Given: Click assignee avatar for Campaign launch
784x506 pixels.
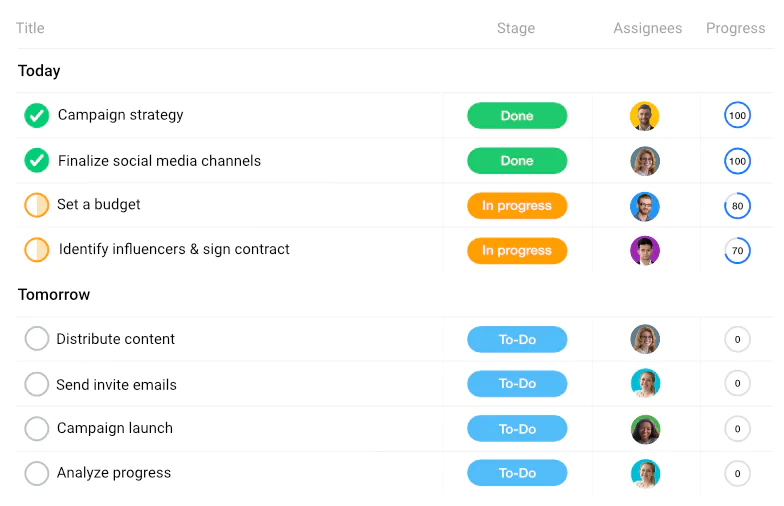Looking at the screenshot, I should [645, 429].
